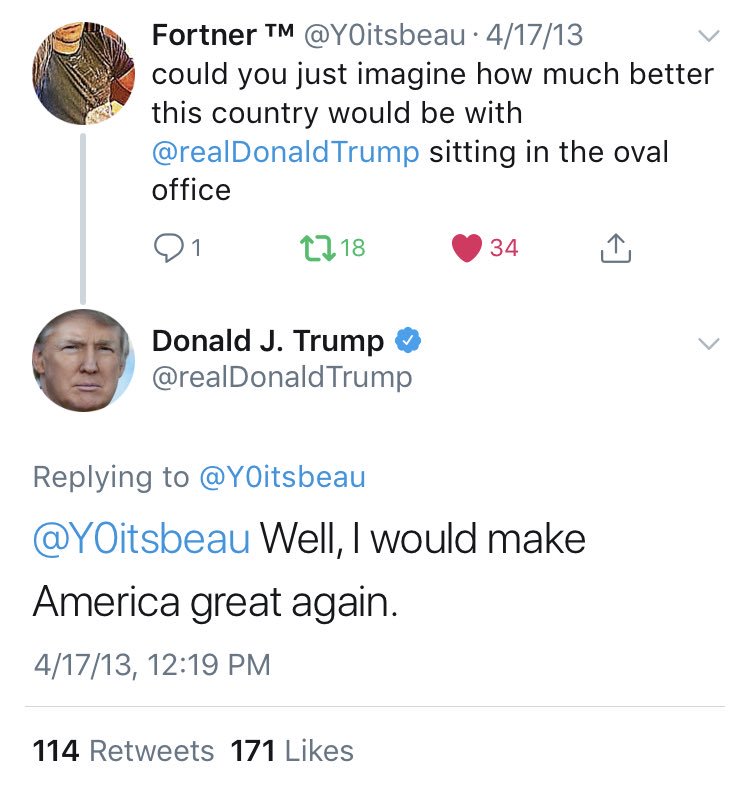Click @Y0itsbeau in 'Replying to' line
The width and height of the screenshot is (750, 789).
tap(282, 476)
